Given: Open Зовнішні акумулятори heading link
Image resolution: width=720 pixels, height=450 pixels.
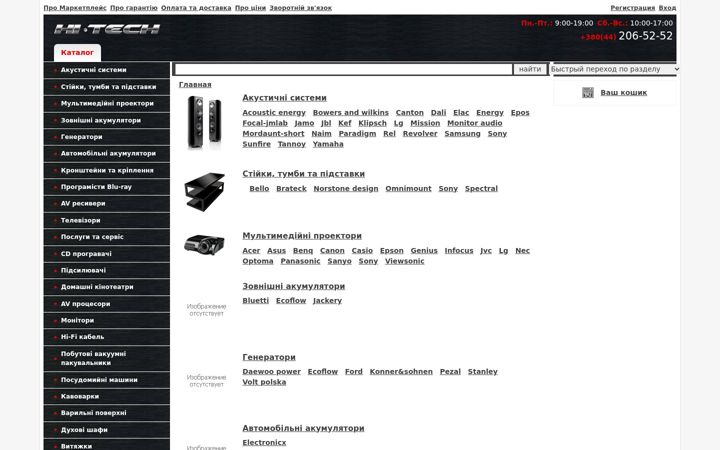Looking at the screenshot, I should [293, 286].
